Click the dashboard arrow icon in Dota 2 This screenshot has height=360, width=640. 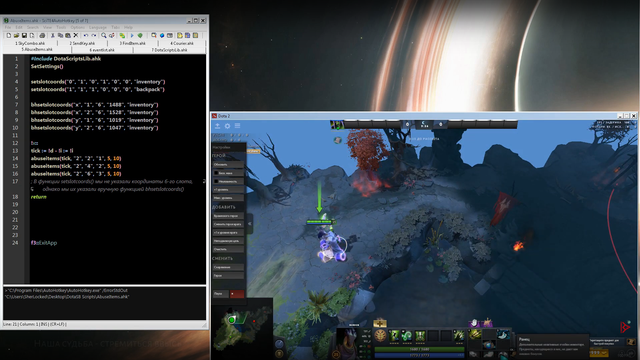(218, 126)
